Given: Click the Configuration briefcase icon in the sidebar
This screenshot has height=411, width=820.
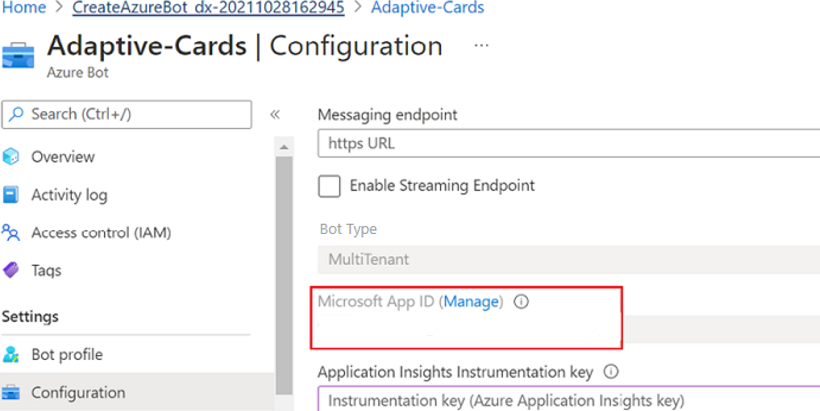Looking at the screenshot, I should pyautogui.click(x=10, y=392).
